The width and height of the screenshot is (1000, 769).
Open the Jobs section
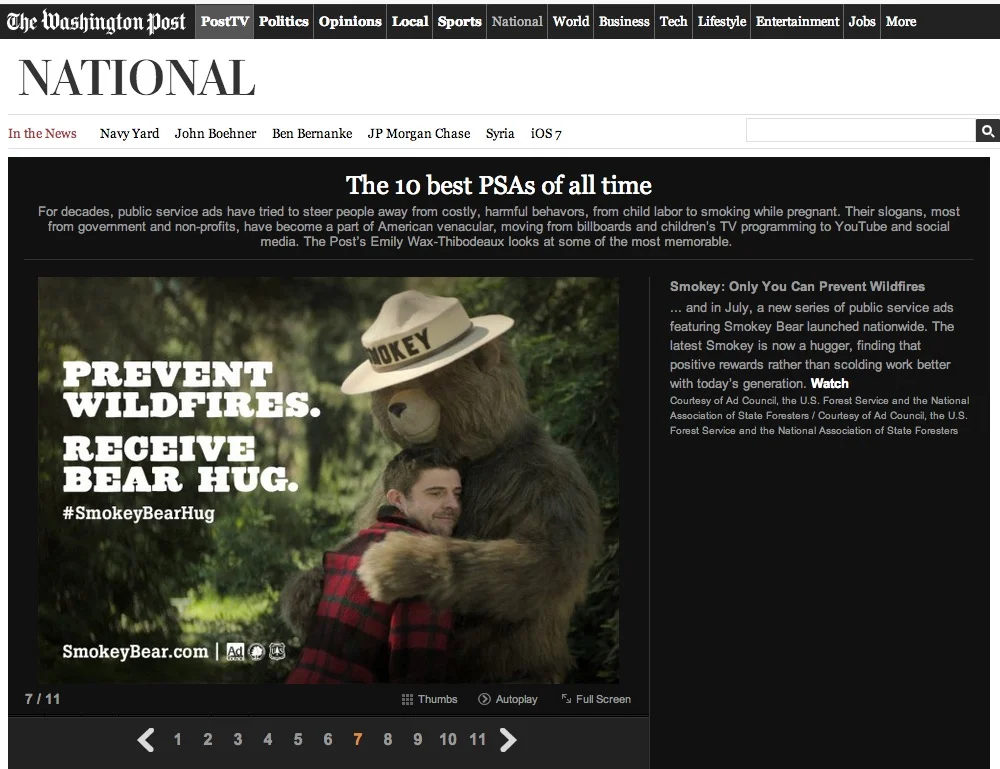(x=862, y=21)
